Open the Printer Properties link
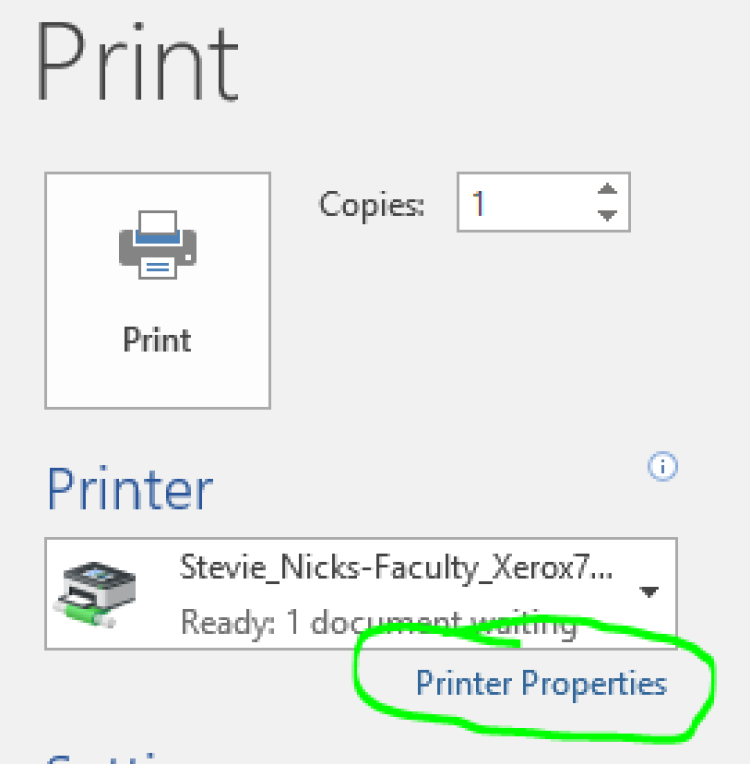Viewport: 750px width, 764px height. click(541, 685)
